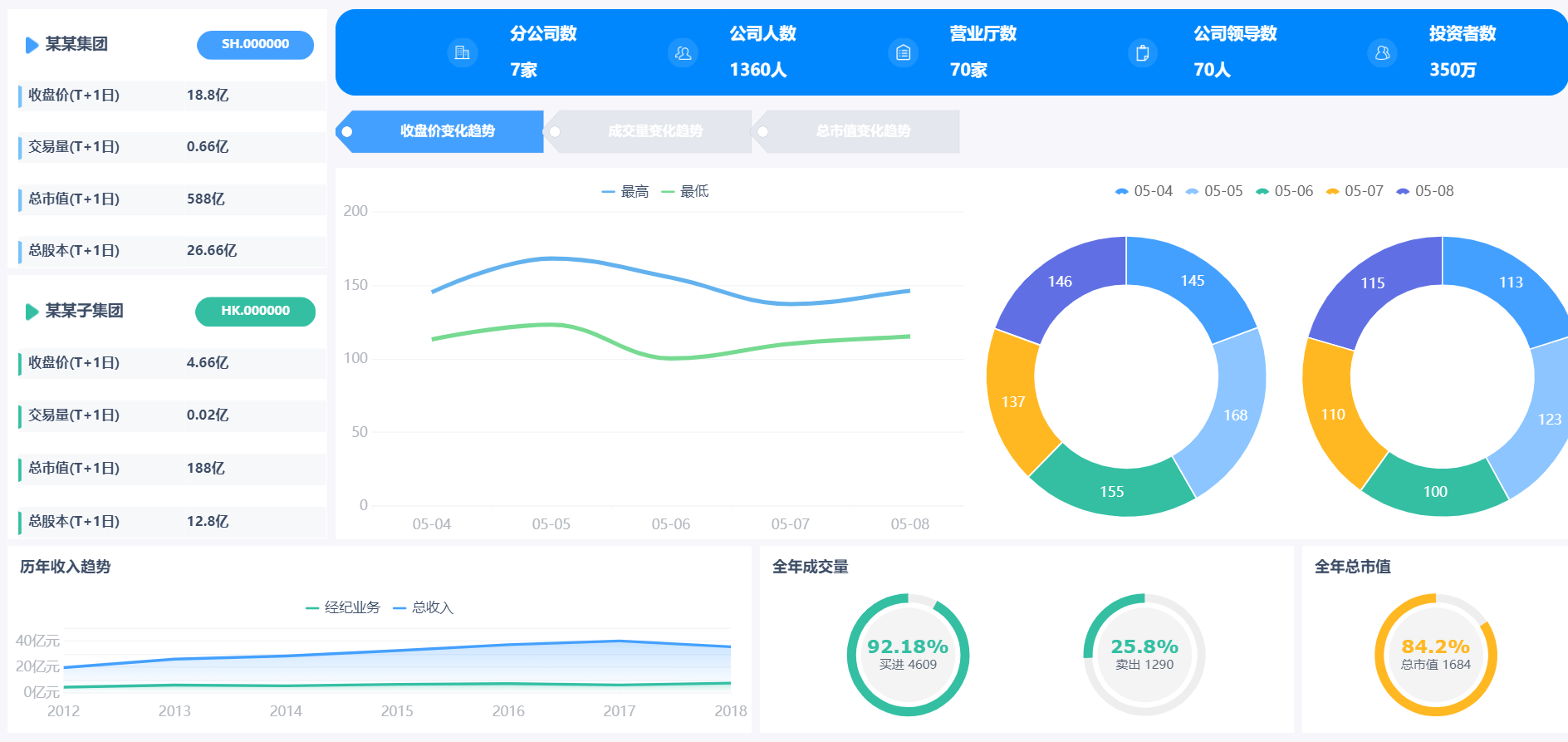
Task: Click the 交易量 value 0.02亿
Action: 208,415
